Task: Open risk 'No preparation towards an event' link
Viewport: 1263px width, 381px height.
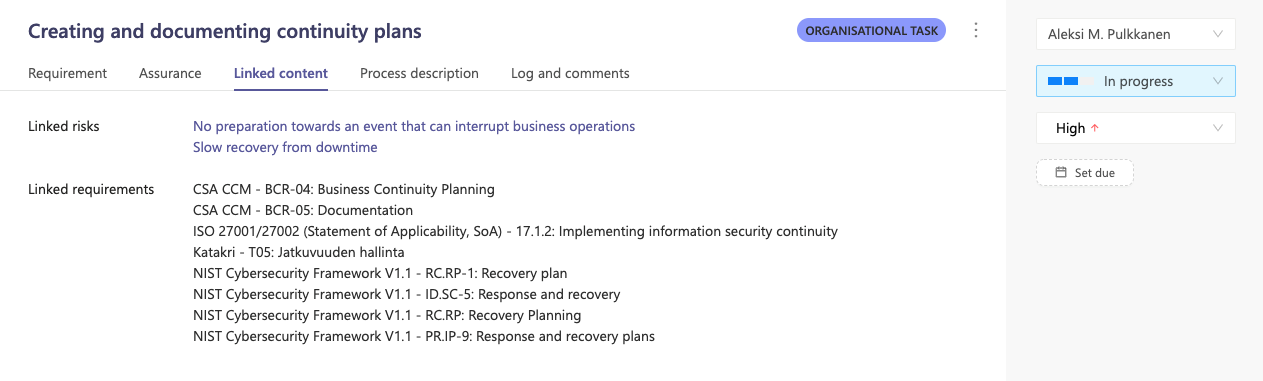Action: (414, 126)
